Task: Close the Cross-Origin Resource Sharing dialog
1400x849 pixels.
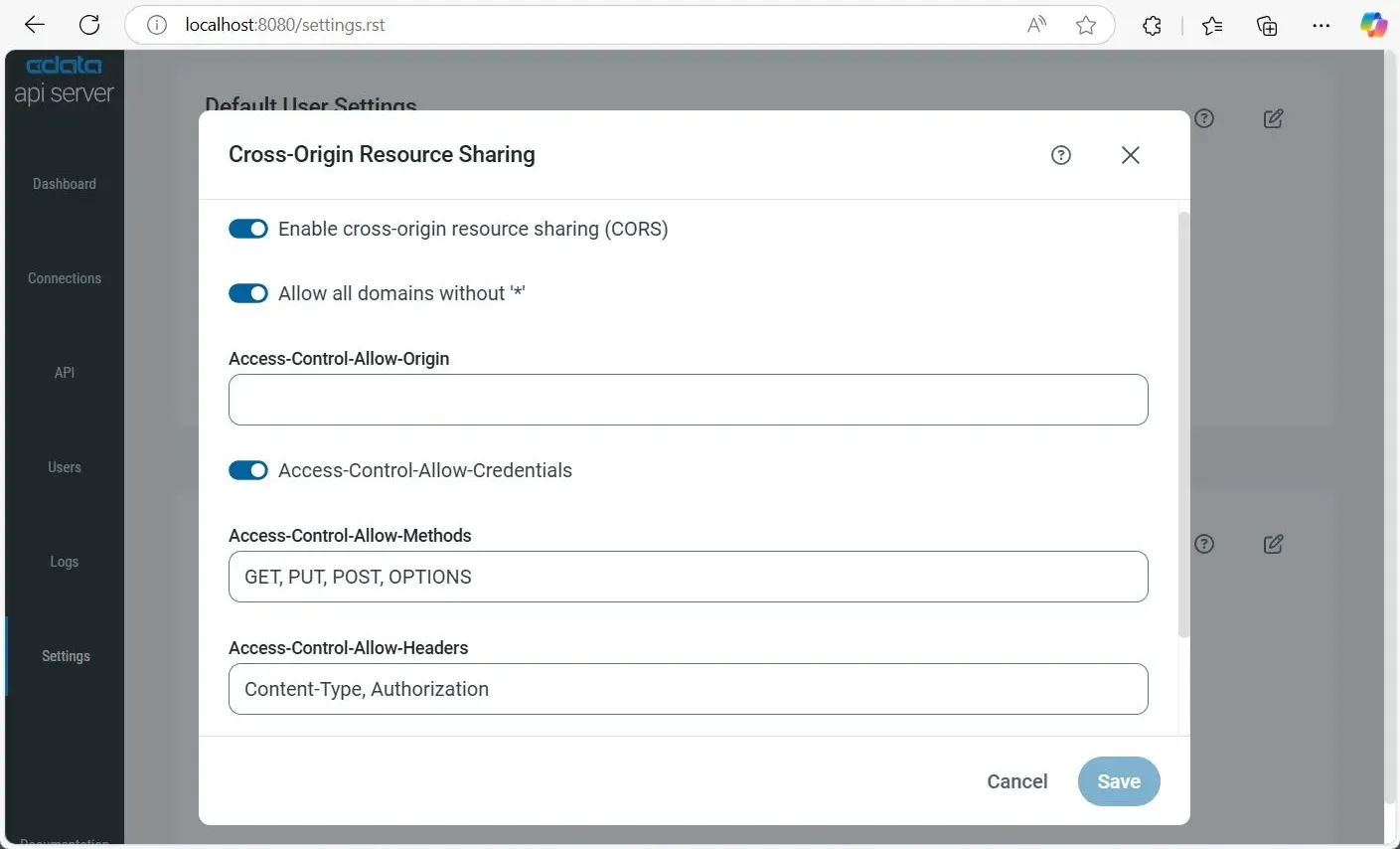Action: (x=1130, y=155)
